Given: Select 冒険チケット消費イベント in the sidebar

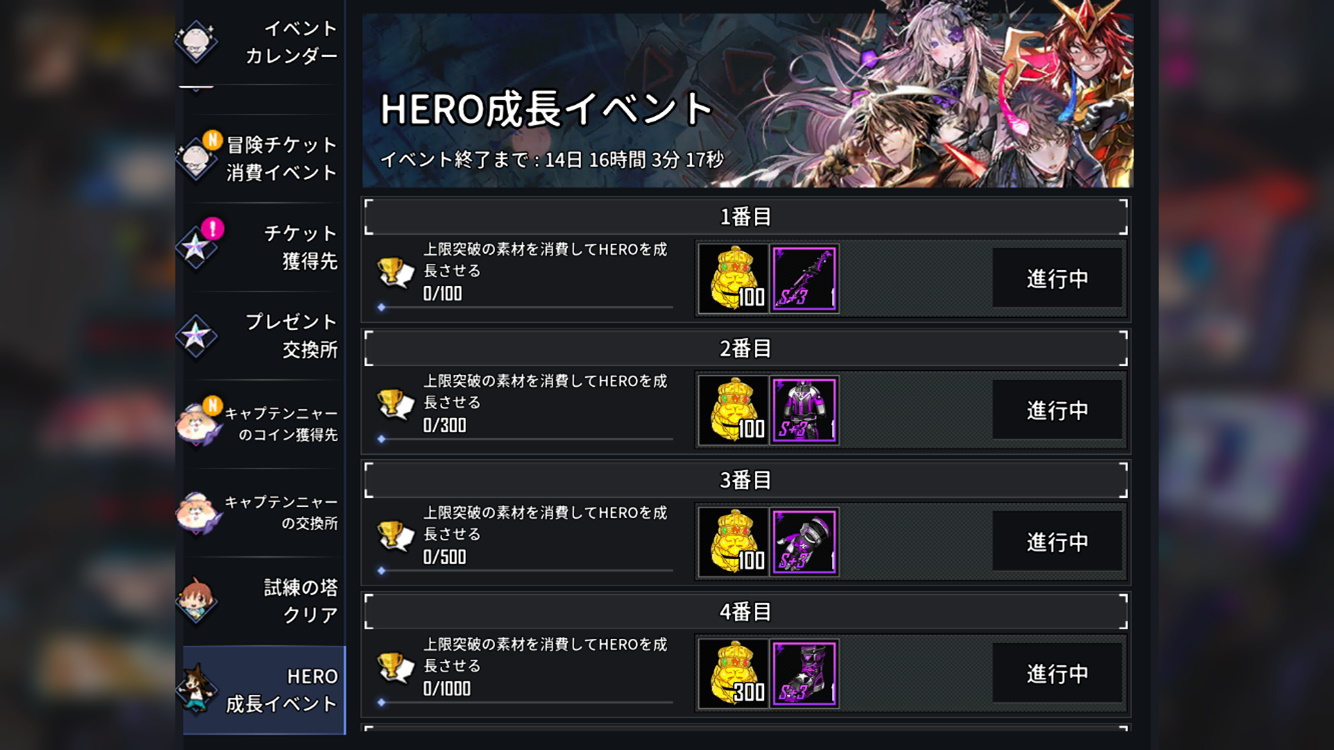Looking at the screenshot, I should pos(260,158).
